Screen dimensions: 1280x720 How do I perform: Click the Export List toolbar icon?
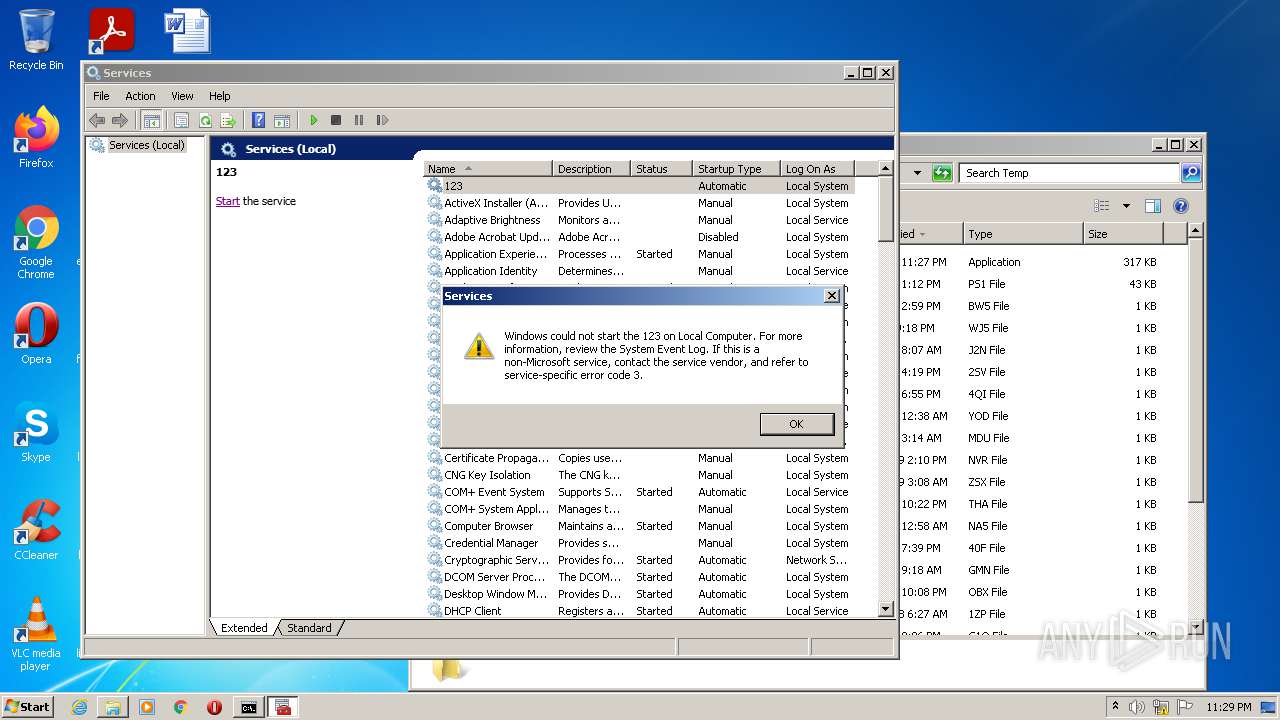pyautogui.click(x=228, y=120)
